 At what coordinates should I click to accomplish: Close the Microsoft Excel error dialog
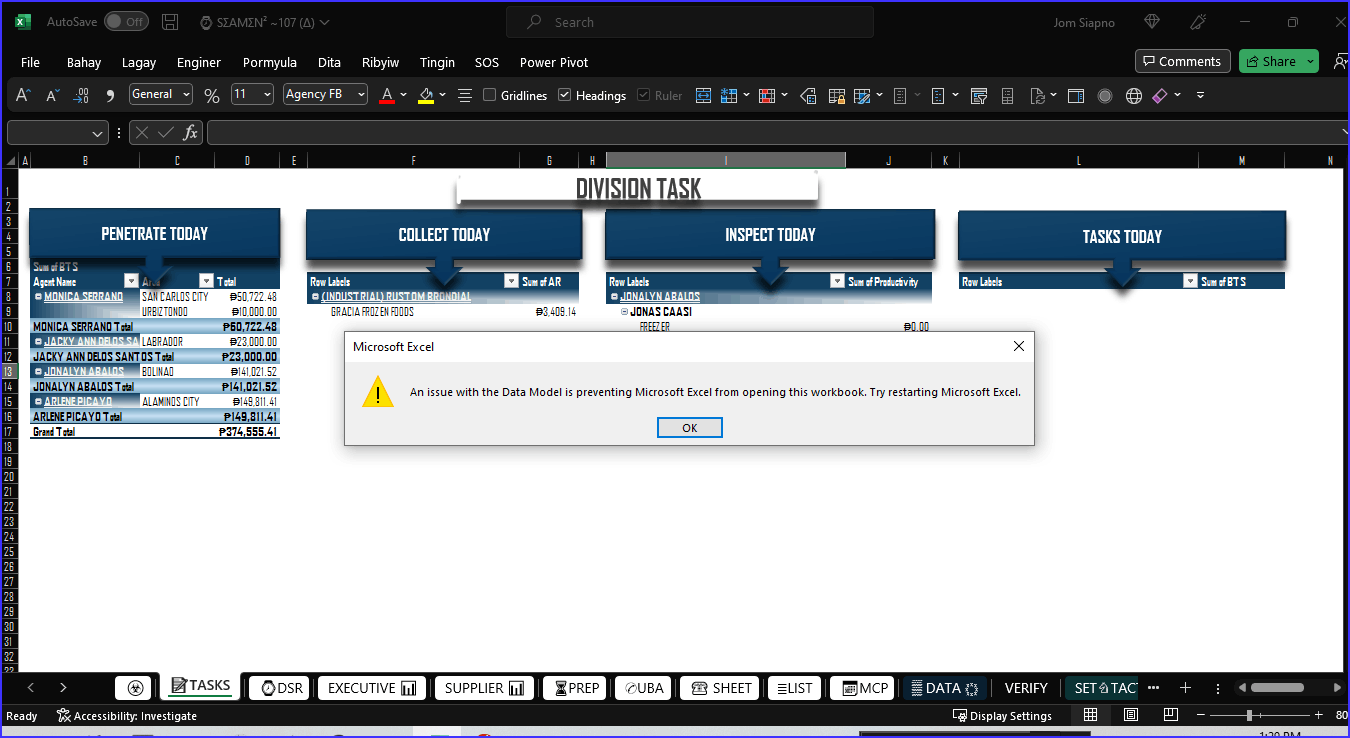(1018, 346)
